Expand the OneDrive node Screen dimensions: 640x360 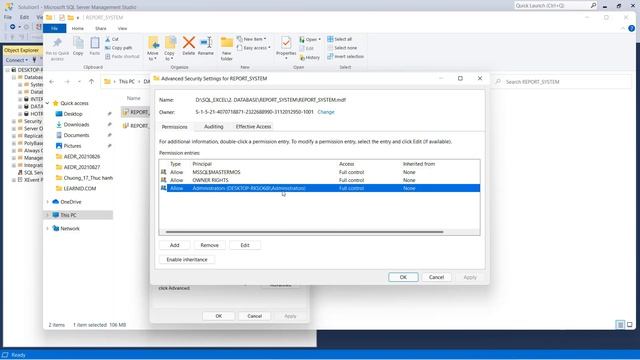48,202
